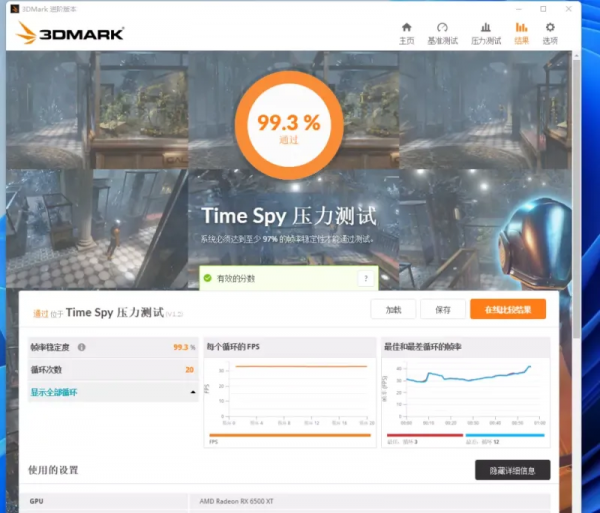Open the Options (选项) gear icon
Screen dimensions: 600x513
click(550, 27)
